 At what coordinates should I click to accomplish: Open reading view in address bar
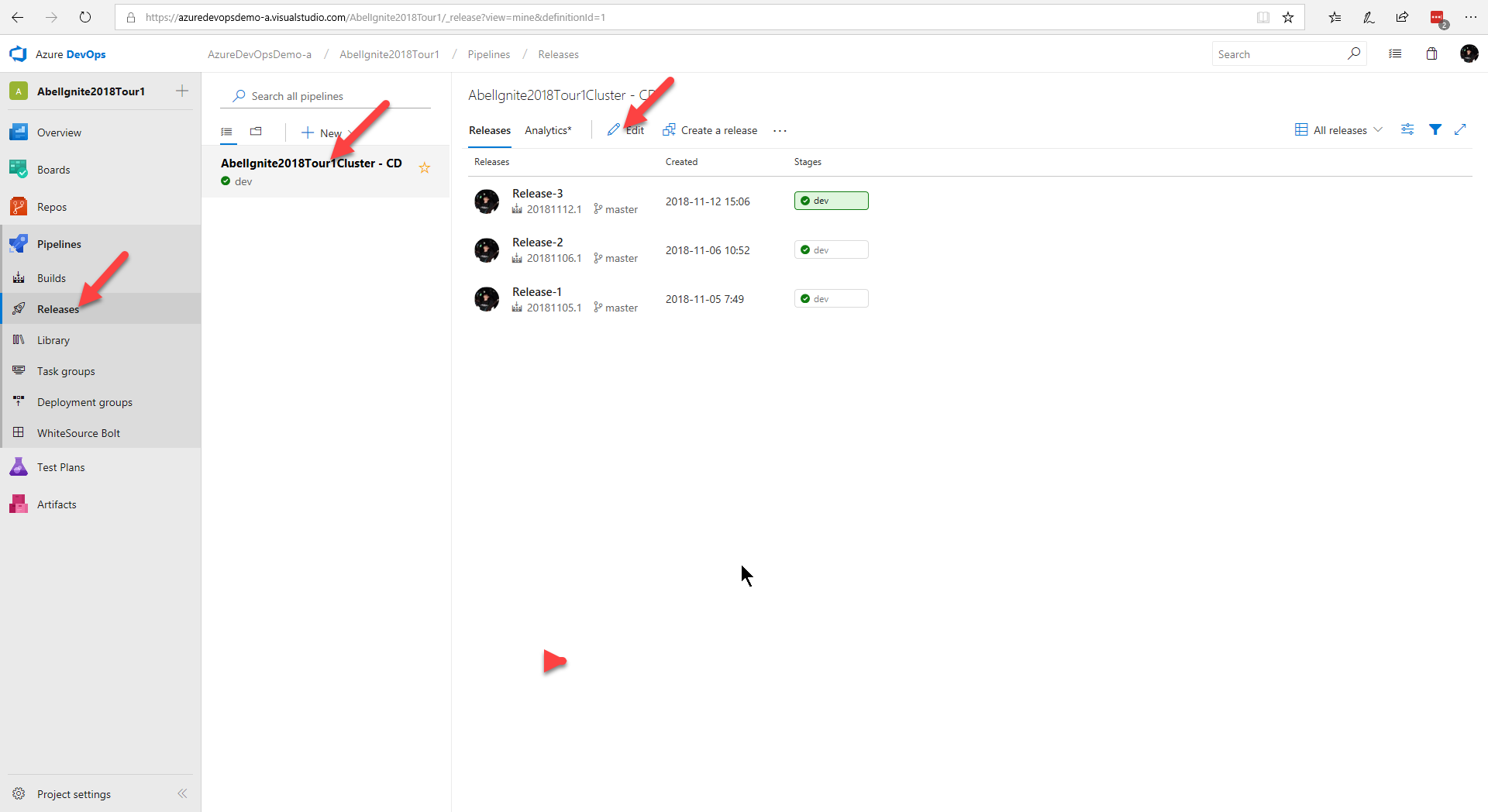[1263, 17]
